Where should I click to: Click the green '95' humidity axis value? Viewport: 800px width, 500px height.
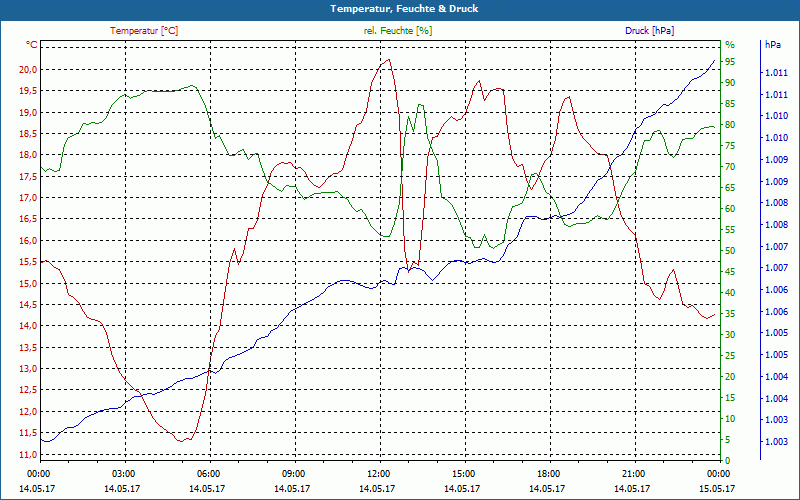coord(730,62)
